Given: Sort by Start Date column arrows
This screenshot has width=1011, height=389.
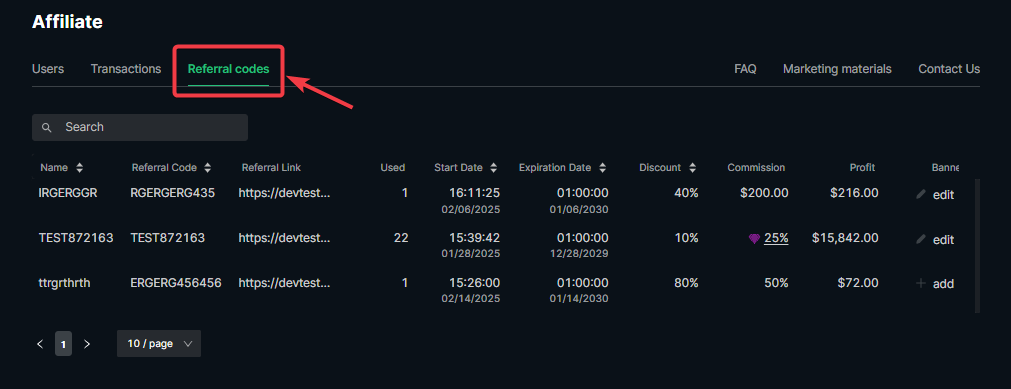Looking at the screenshot, I should pos(493,168).
